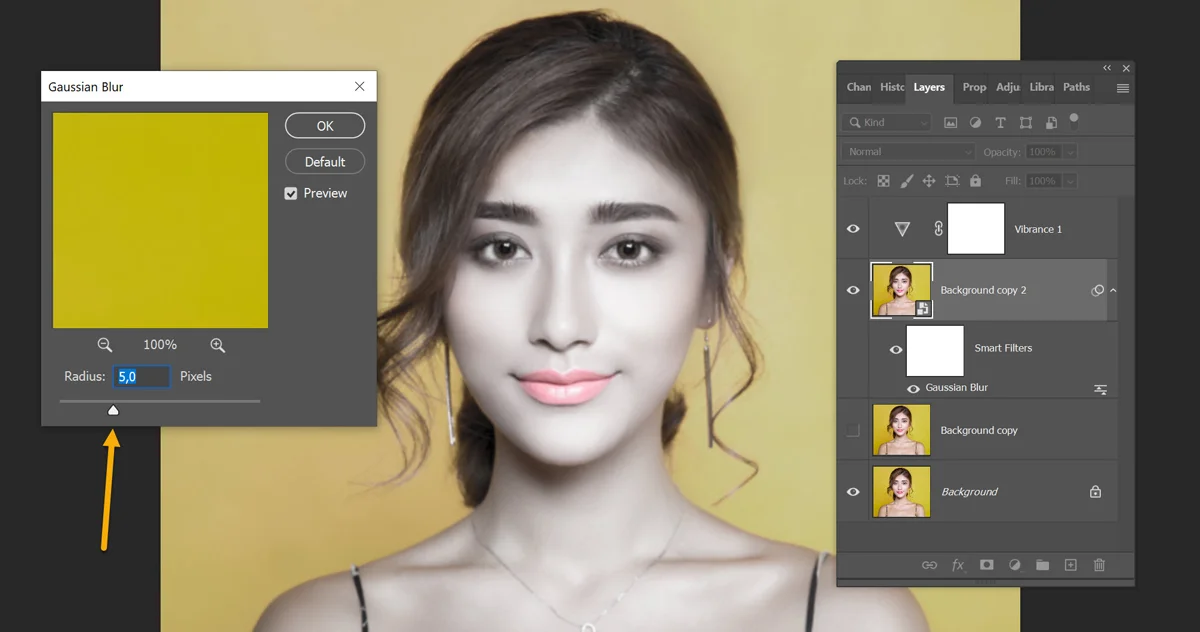Create new fill or adjustment layer icon

pos(1014,565)
